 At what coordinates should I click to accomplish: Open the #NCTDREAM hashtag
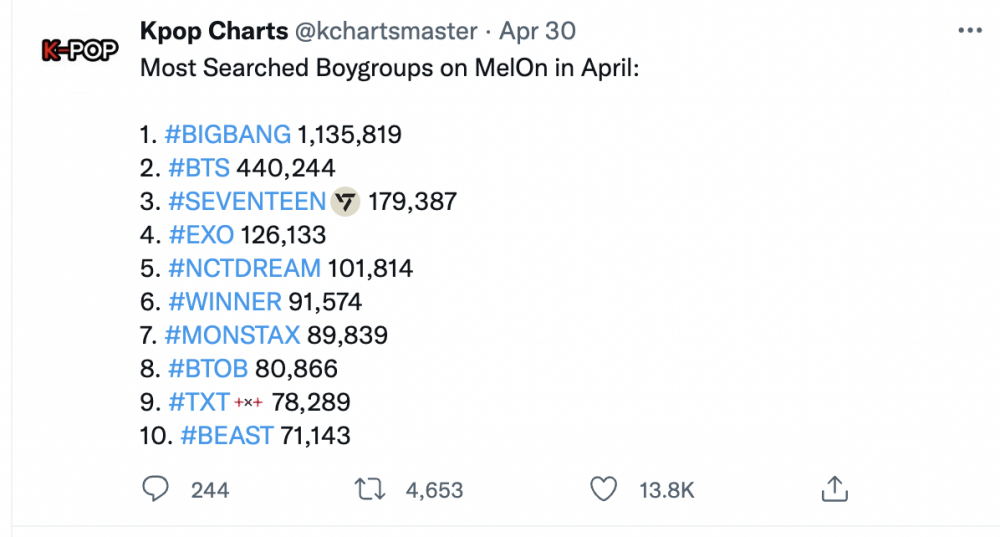click(244, 268)
